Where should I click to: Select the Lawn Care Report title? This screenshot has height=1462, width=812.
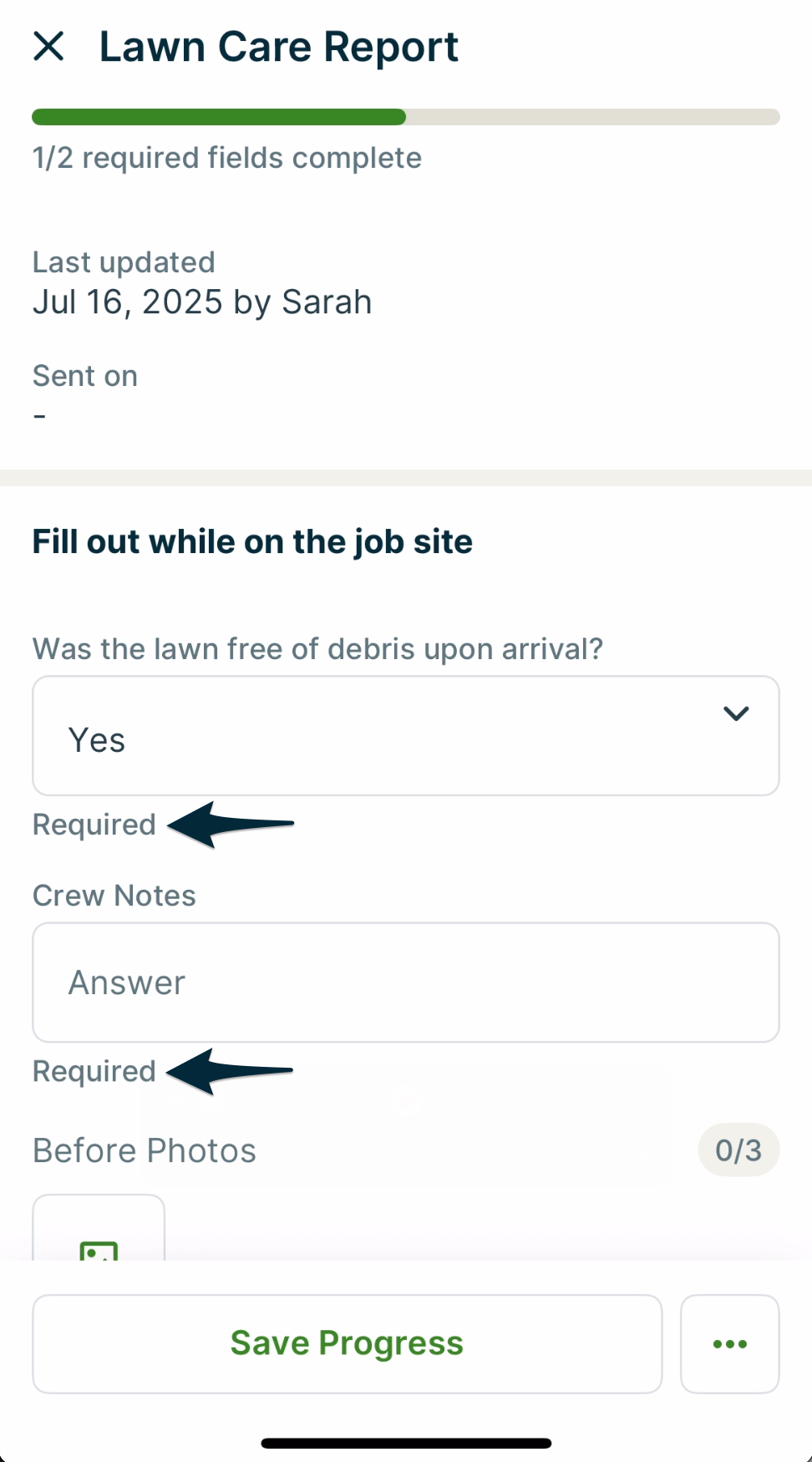[279, 47]
